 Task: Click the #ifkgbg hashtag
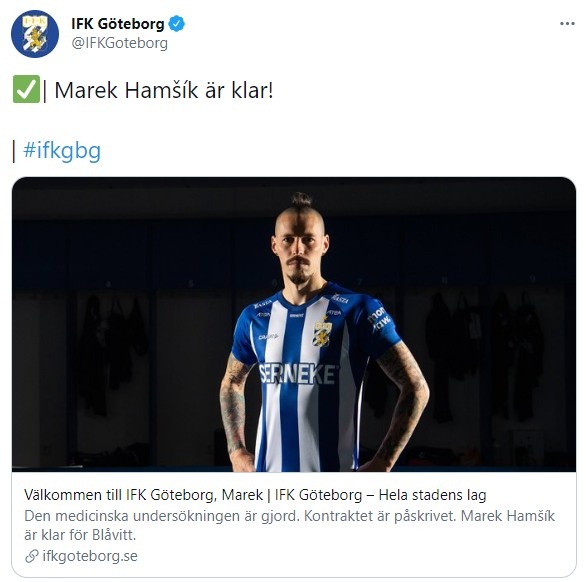62,151
